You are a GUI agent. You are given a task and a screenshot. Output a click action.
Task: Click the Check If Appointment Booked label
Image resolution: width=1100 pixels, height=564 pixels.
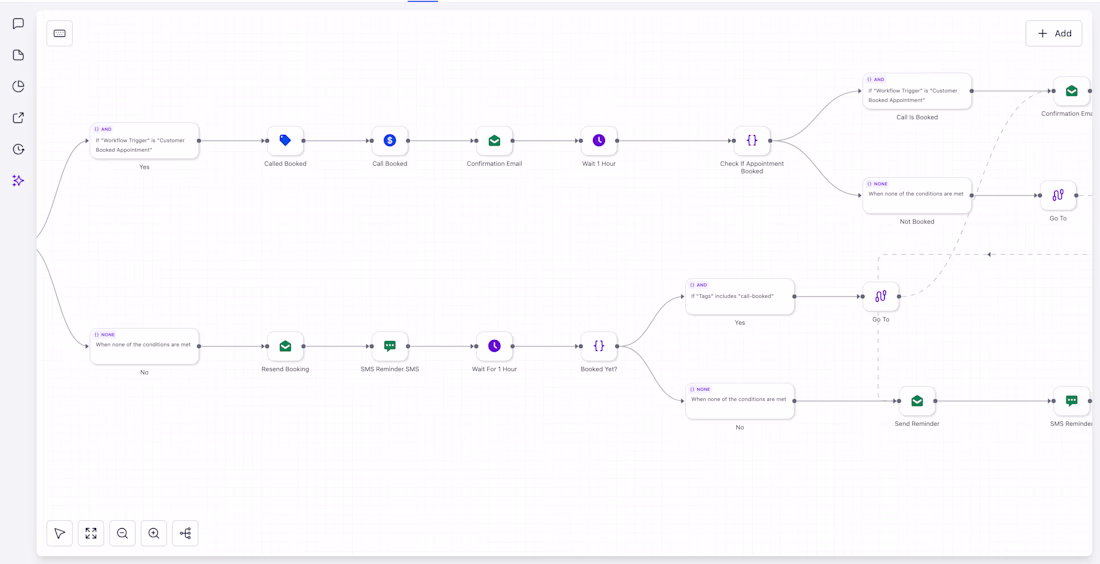point(752,167)
